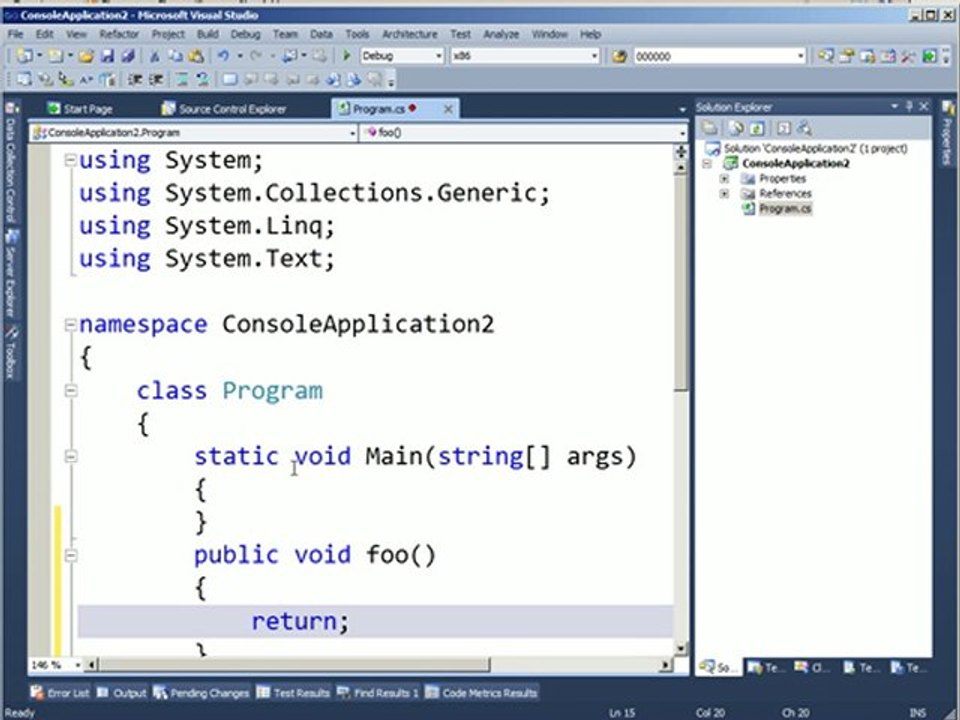Viewport: 960px width, 720px height.
Task: Click the Navigate Backward toolbar icon
Action: 288,56
